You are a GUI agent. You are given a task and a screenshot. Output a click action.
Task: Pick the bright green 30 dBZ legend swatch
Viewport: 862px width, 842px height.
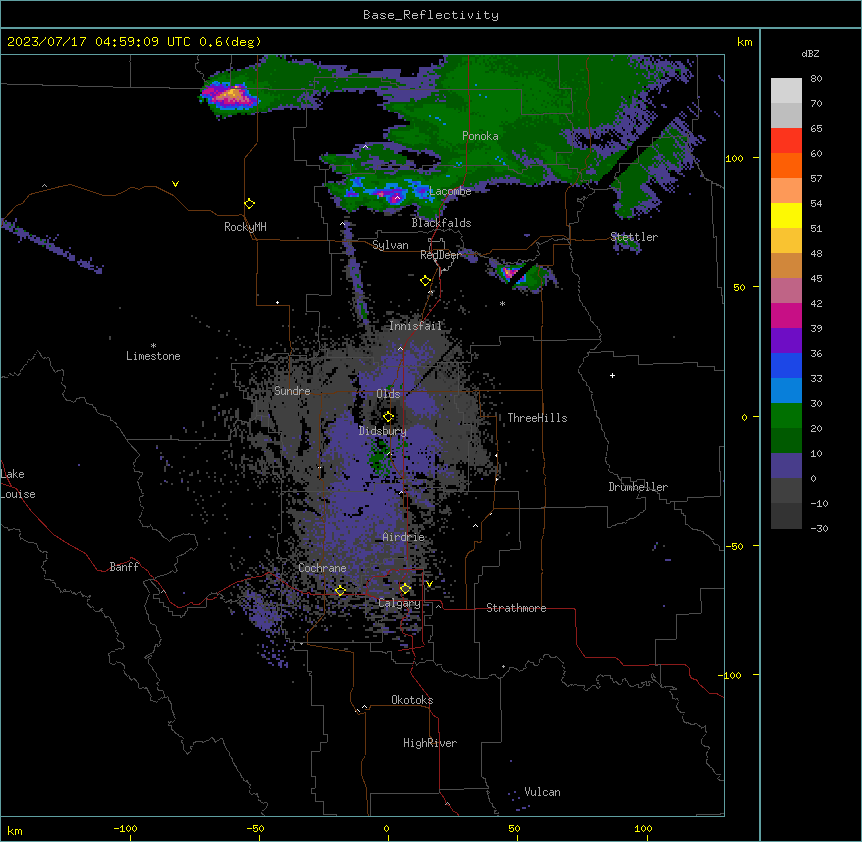[x=786, y=415]
